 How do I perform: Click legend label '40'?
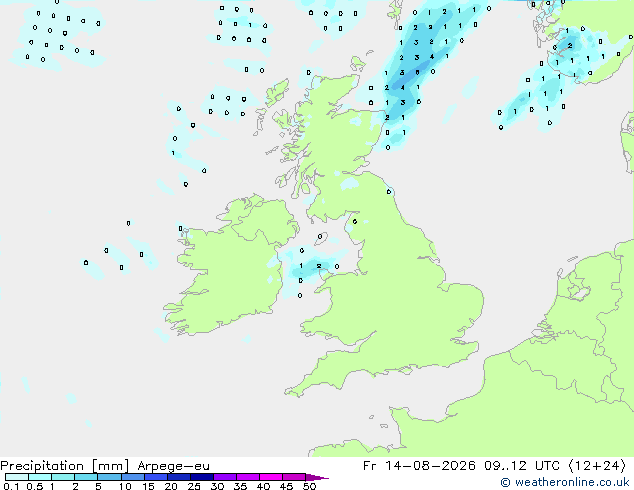click(263, 486)
